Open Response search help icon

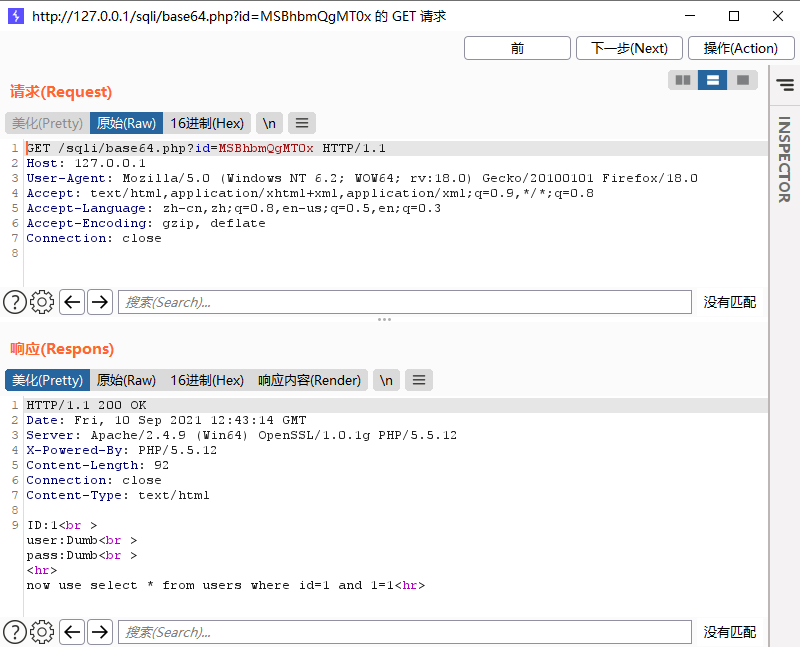click(x=15, y=632)
